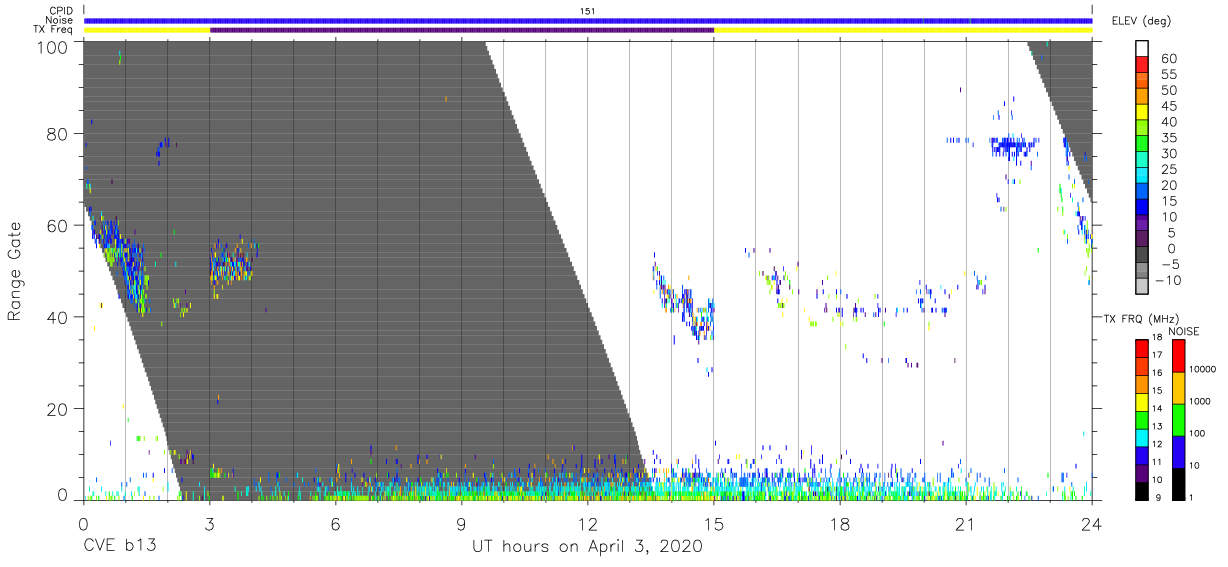Click the y-axis tick label 100
Screen dimensions: 1228x567
[53, 46]
